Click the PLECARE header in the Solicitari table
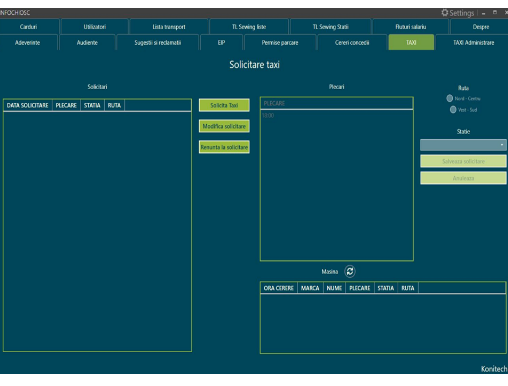The height and width of the screenshot is (386, 508). [x=66, y=105]
